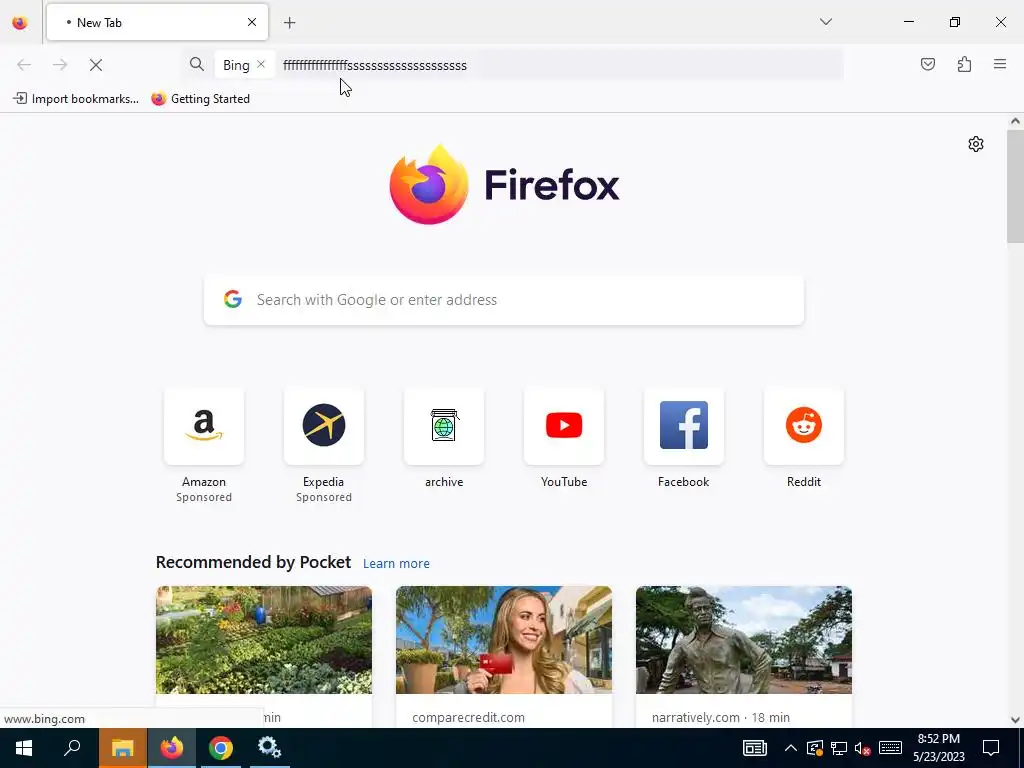
Task: Launch Chrome from the taskbar
Action: (221, 748)
